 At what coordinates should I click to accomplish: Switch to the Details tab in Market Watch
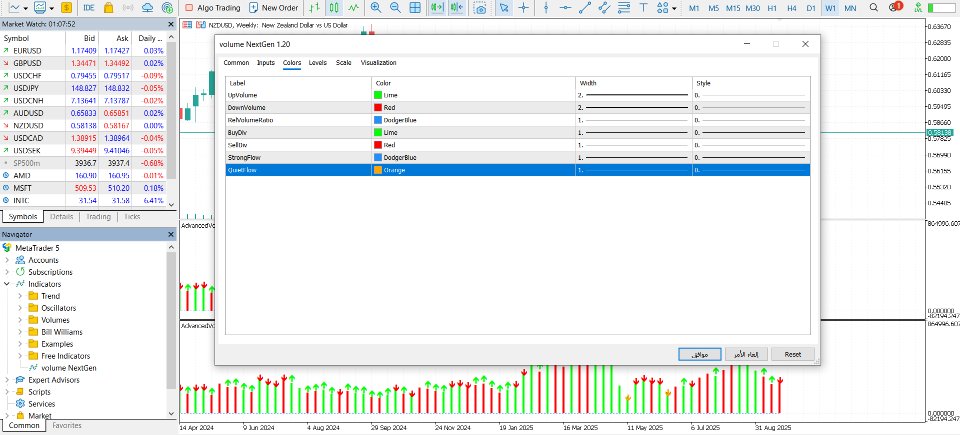click(x=62, y=216)
